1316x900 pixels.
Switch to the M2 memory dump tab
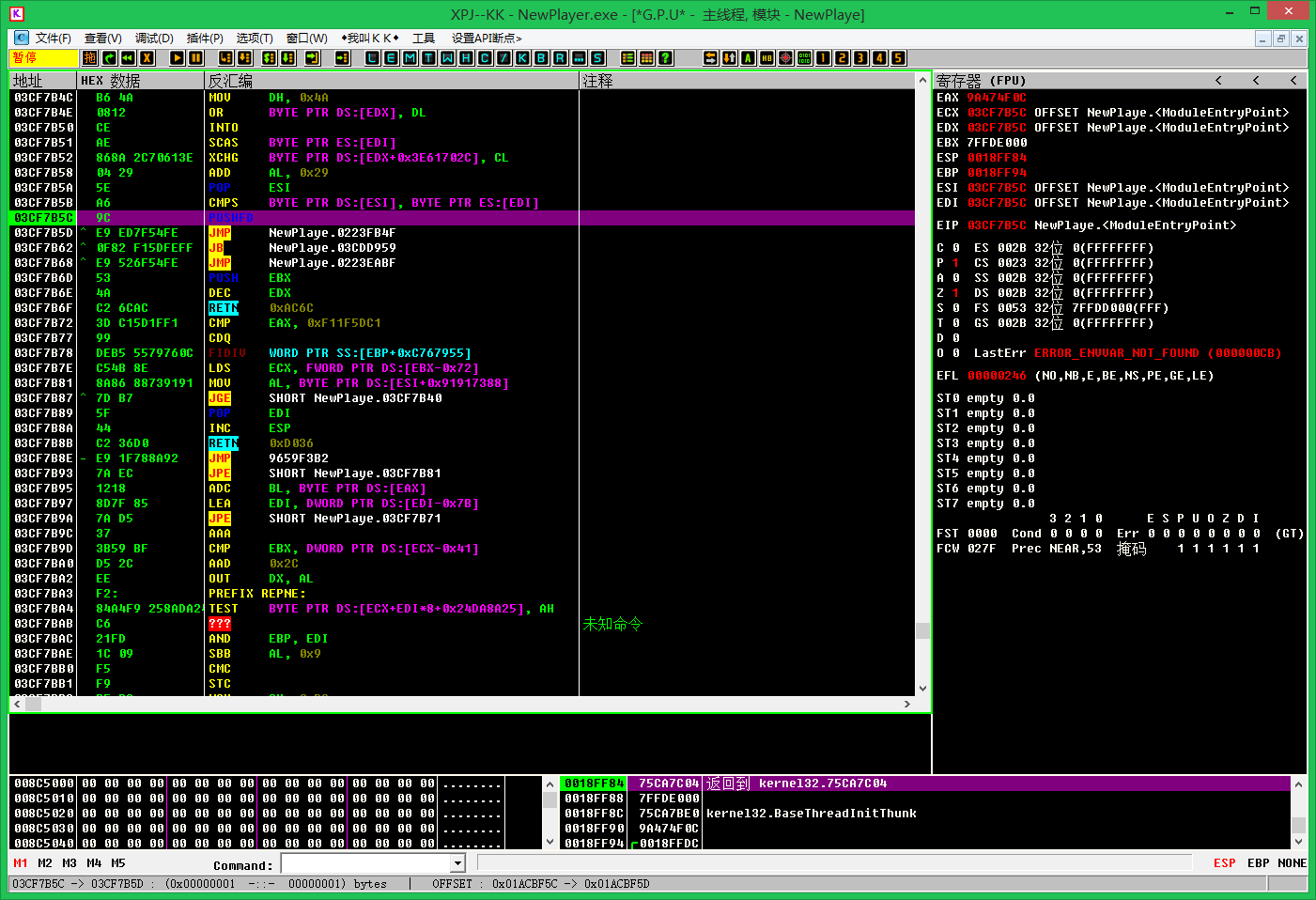point(45,863)
